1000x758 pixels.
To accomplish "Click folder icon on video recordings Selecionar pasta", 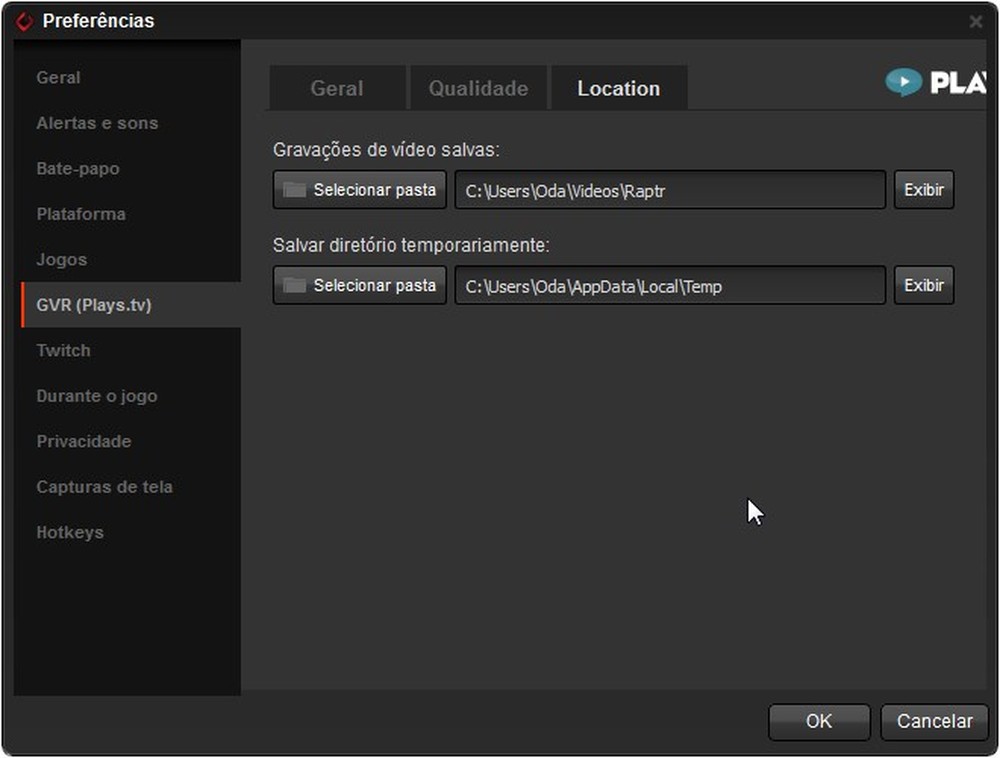I will 294,189.
